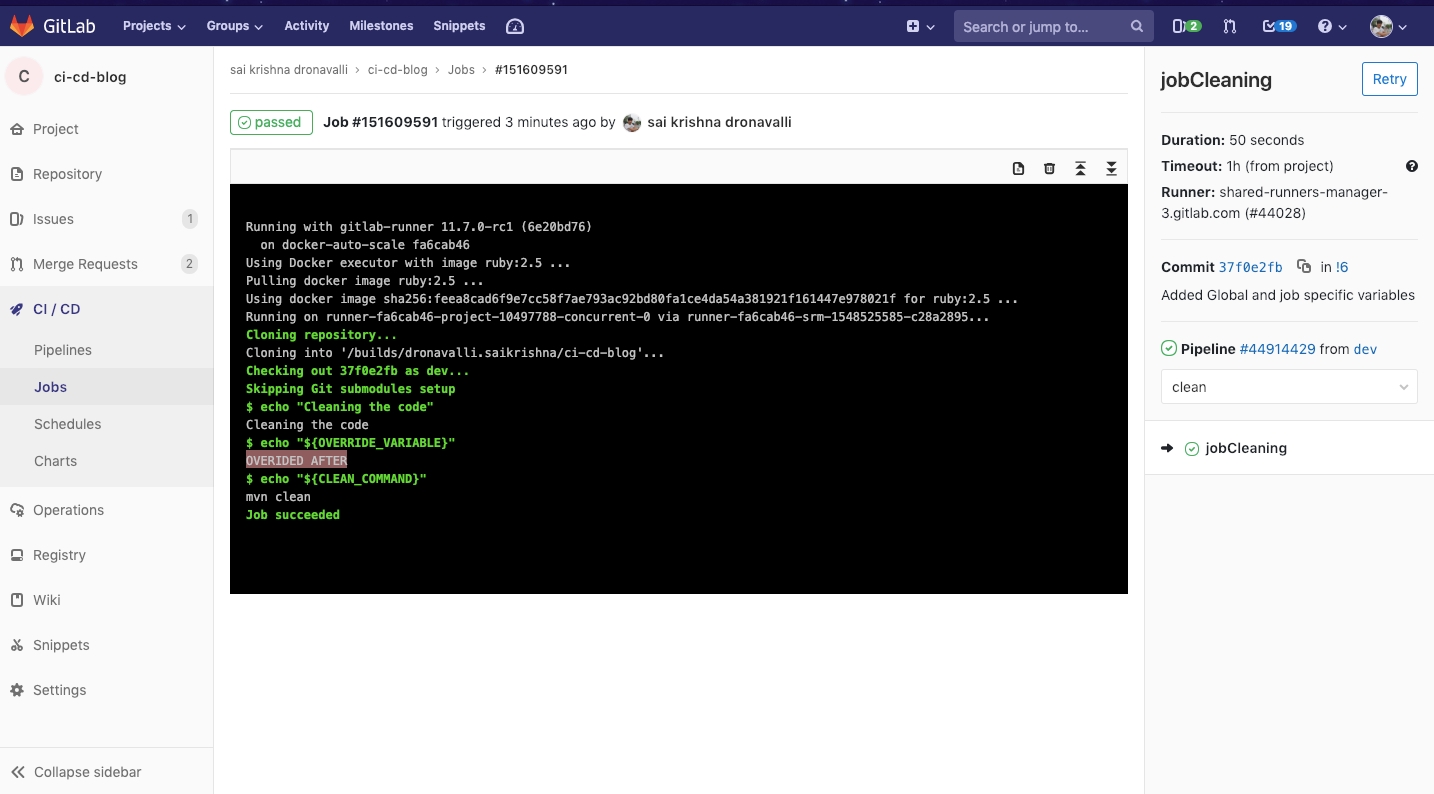
Task: Open the user avatar menu
Action: coord(1388,26)
